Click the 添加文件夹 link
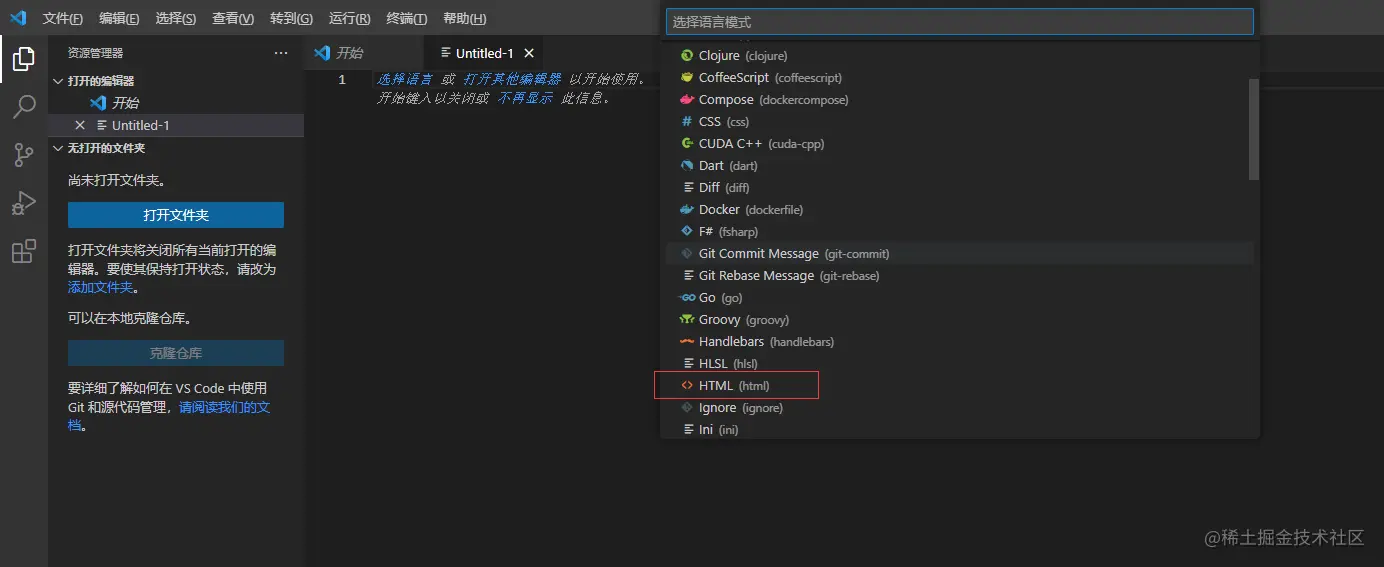Screen dimensions: 1384x567 tap(100, 287)
